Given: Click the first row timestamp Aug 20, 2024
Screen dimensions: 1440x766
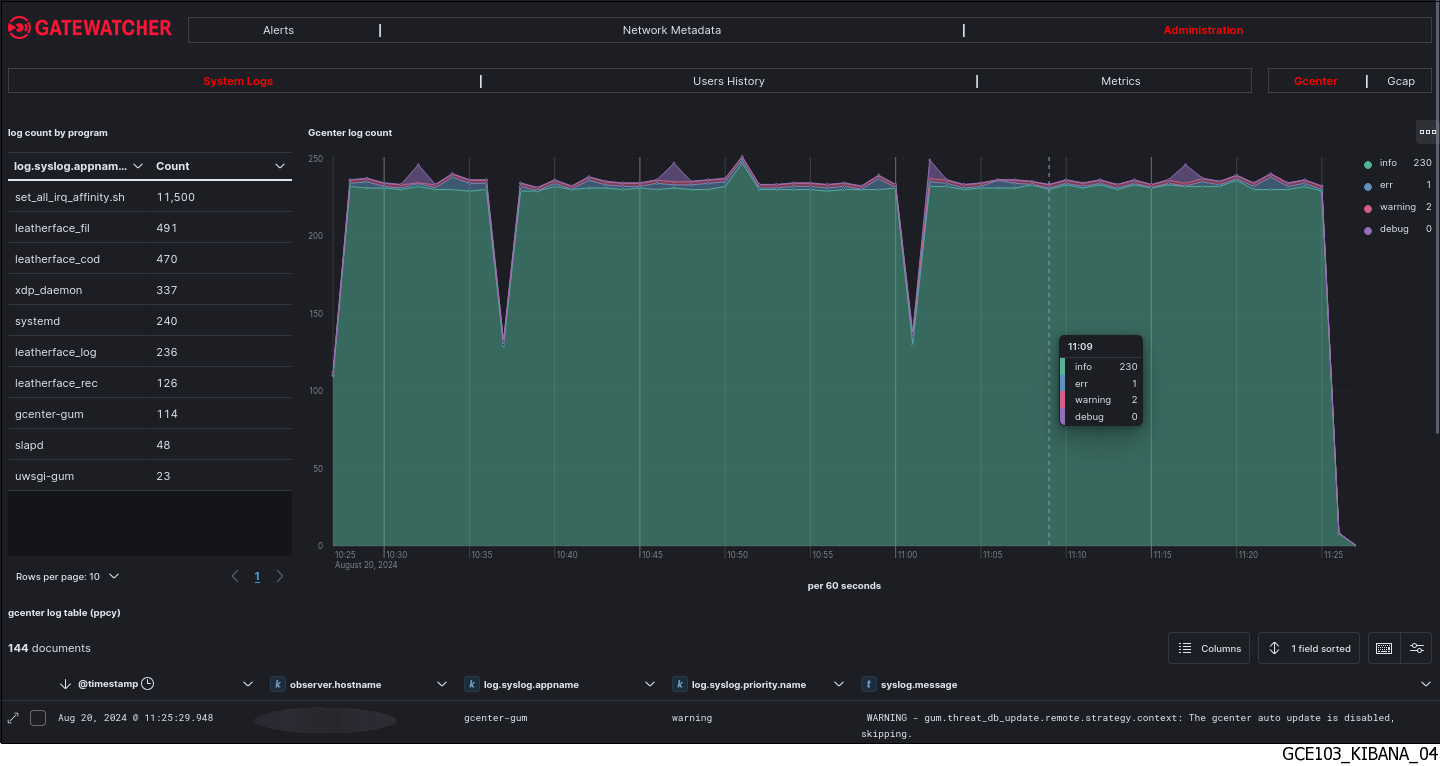Looking at the screenshot, I should [135, 718].
